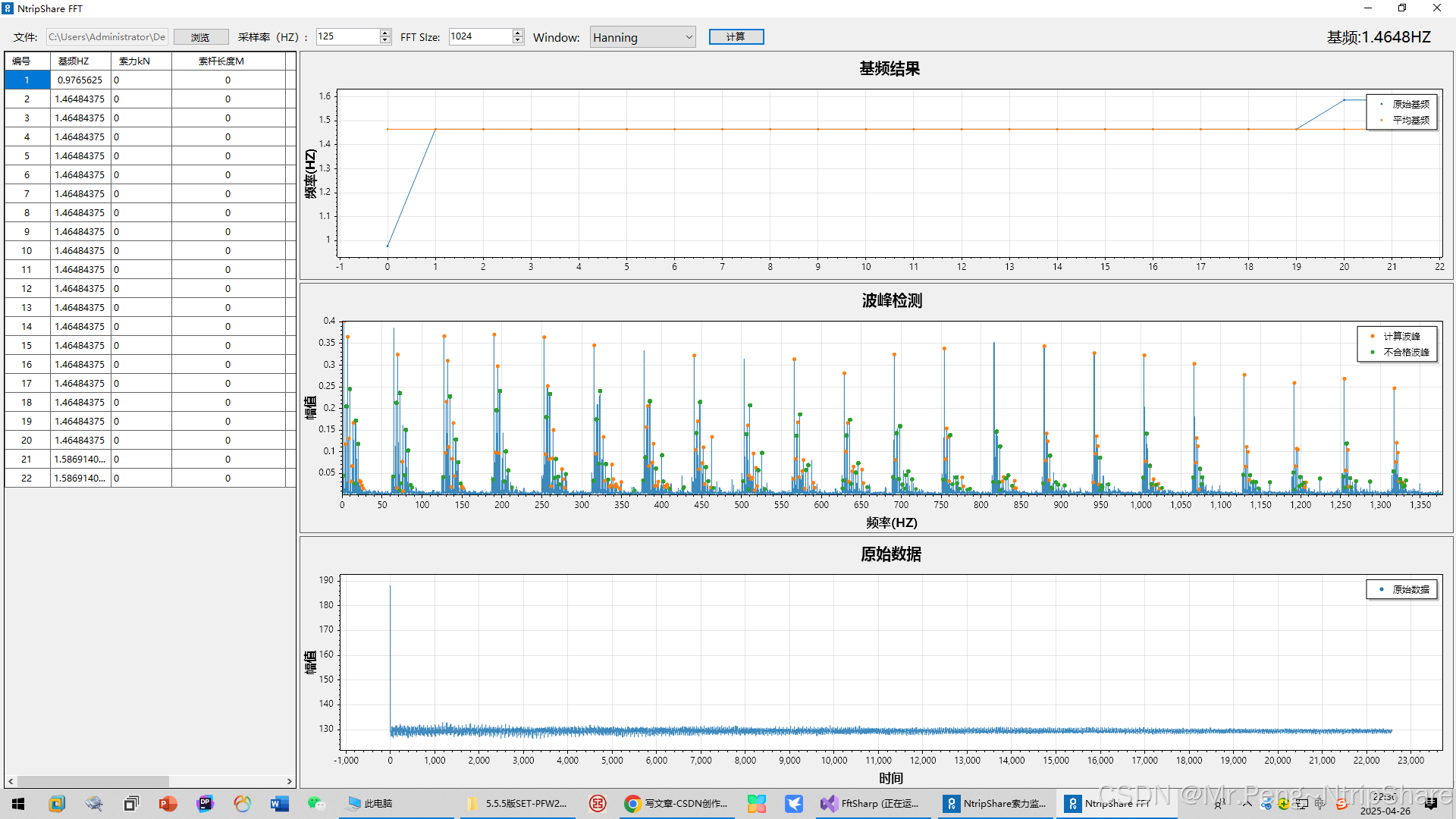1456x819 pixels.
Task: Click the 浏览 browse button
Action: [200, 37]
